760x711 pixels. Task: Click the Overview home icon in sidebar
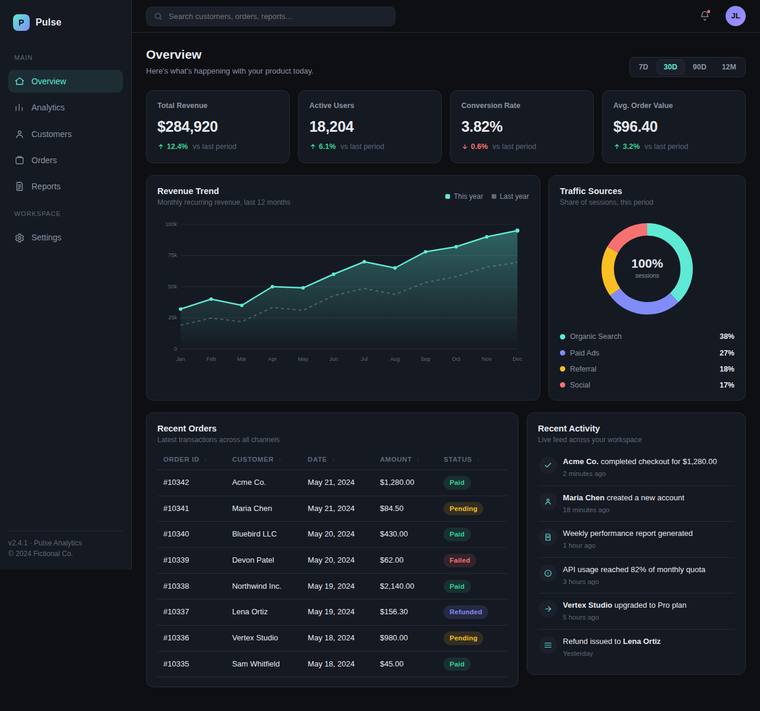(19, 81)
